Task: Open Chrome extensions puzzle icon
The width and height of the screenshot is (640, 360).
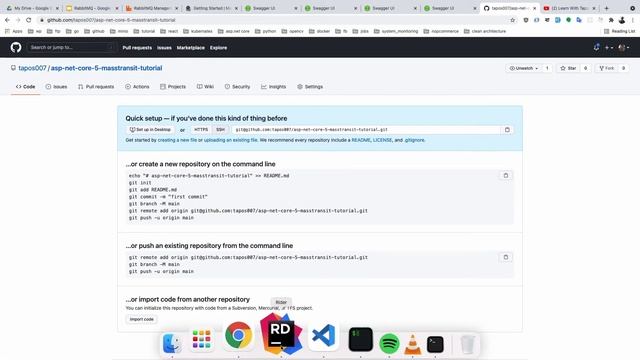Action: (611, 20)
